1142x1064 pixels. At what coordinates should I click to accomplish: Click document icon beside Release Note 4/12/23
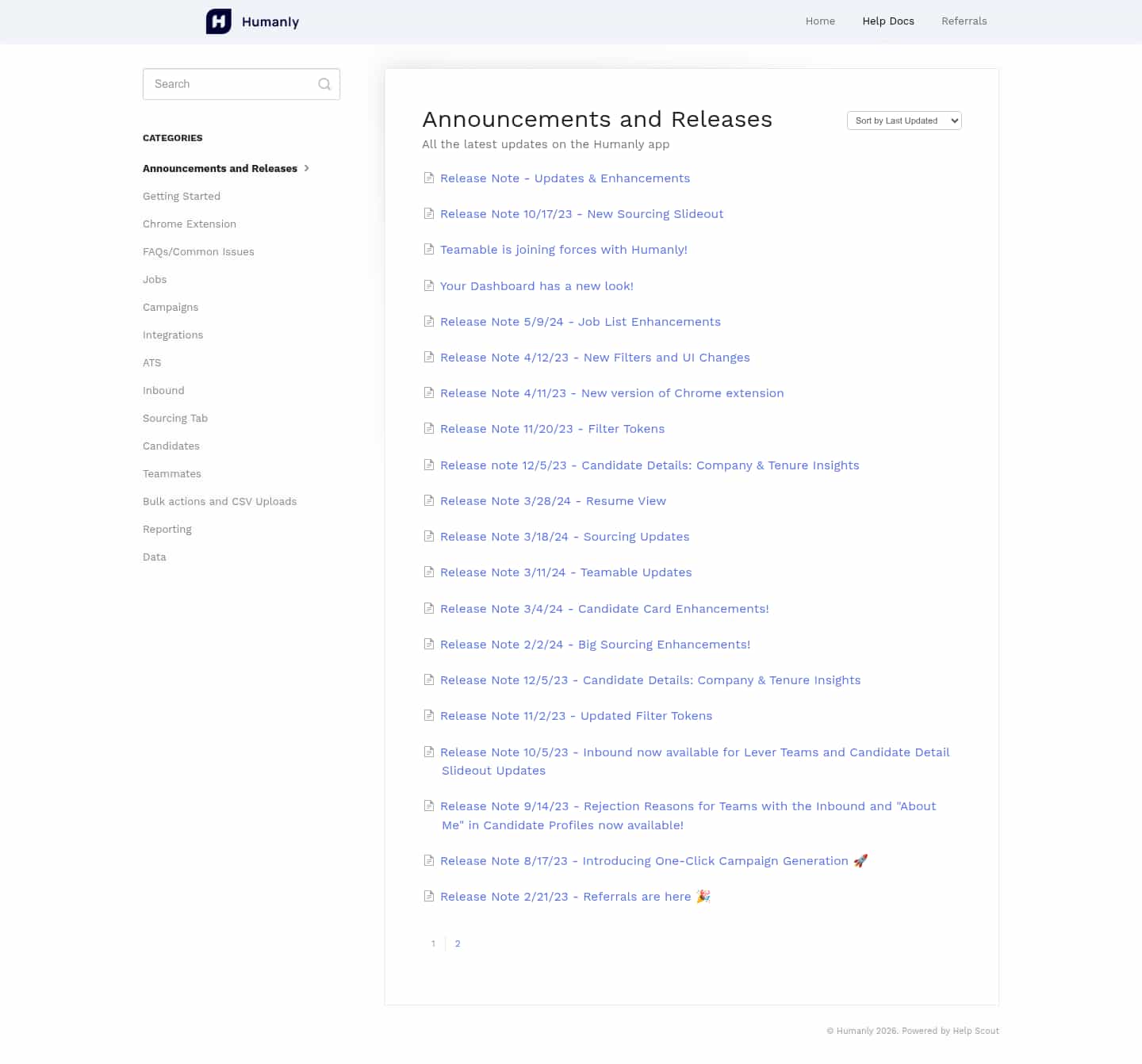point(429,357)
